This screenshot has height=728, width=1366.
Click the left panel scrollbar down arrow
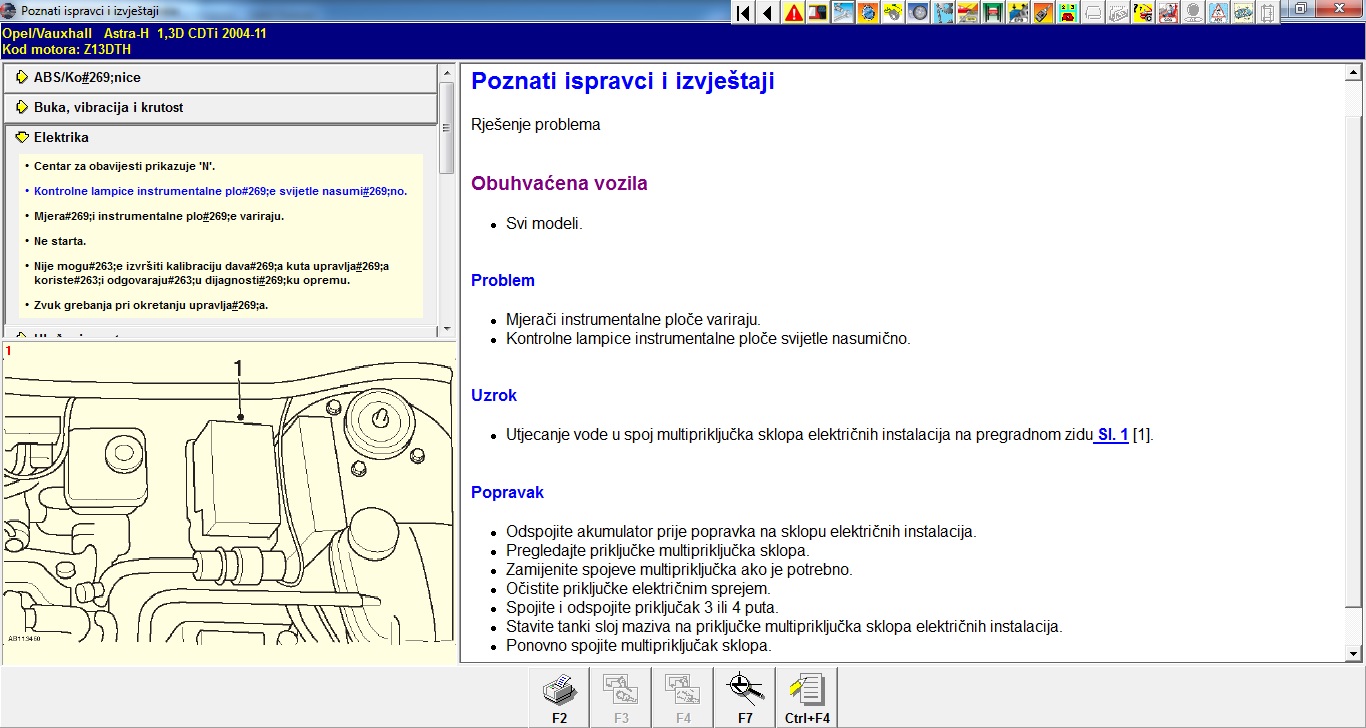(x=446, y=330)
